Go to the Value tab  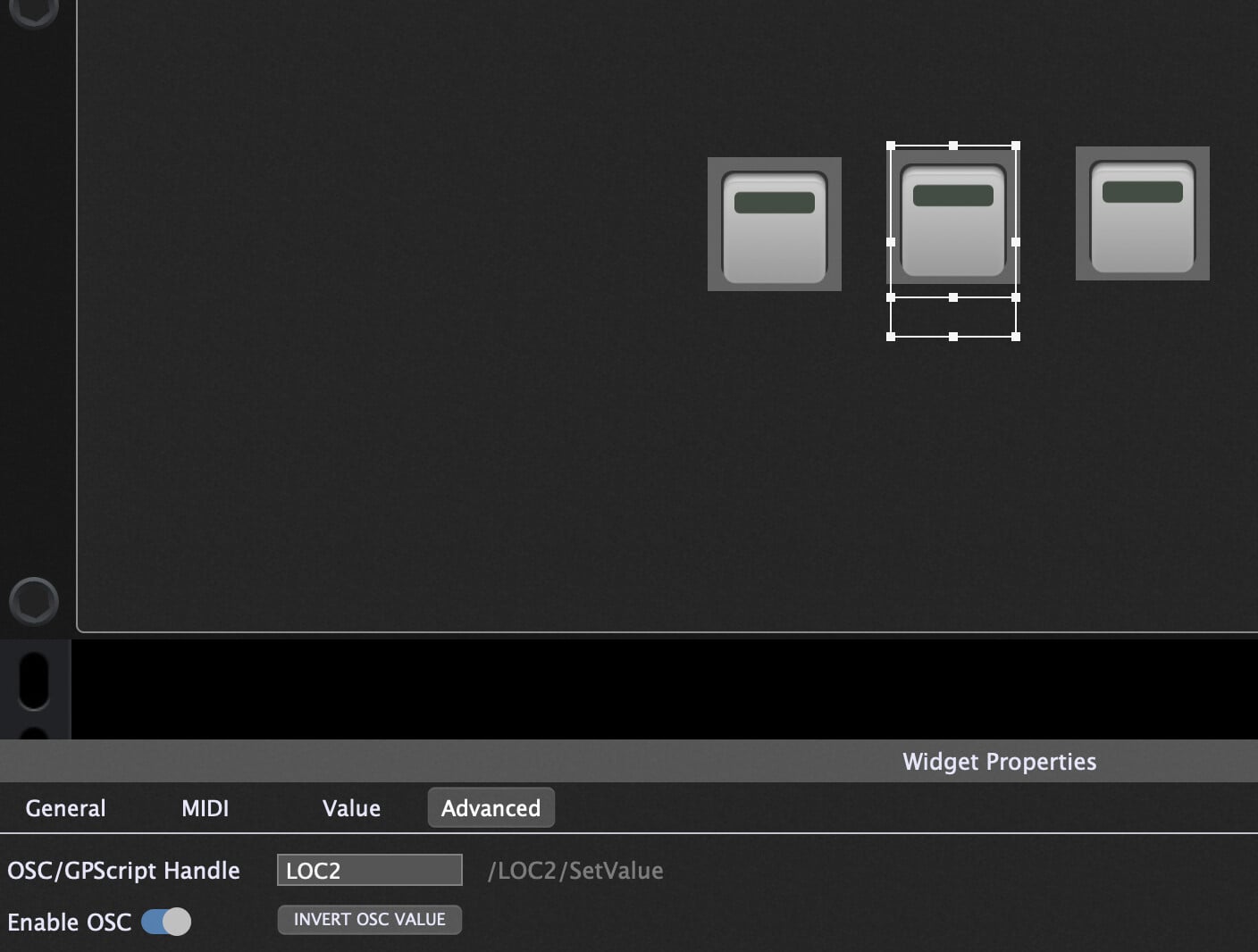(351, 808)
